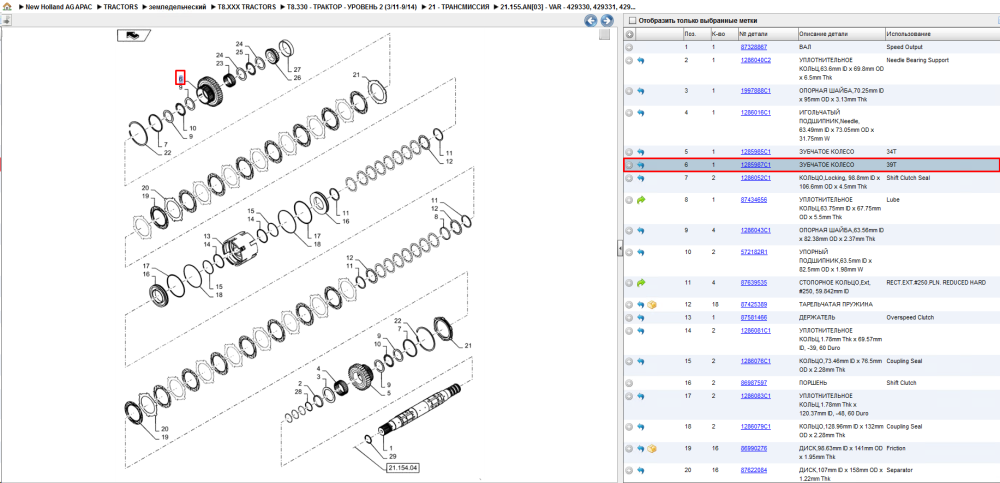Click the print/tool icon above the diagram
The height and width of the screenshot is (483, 1000).
6,20
